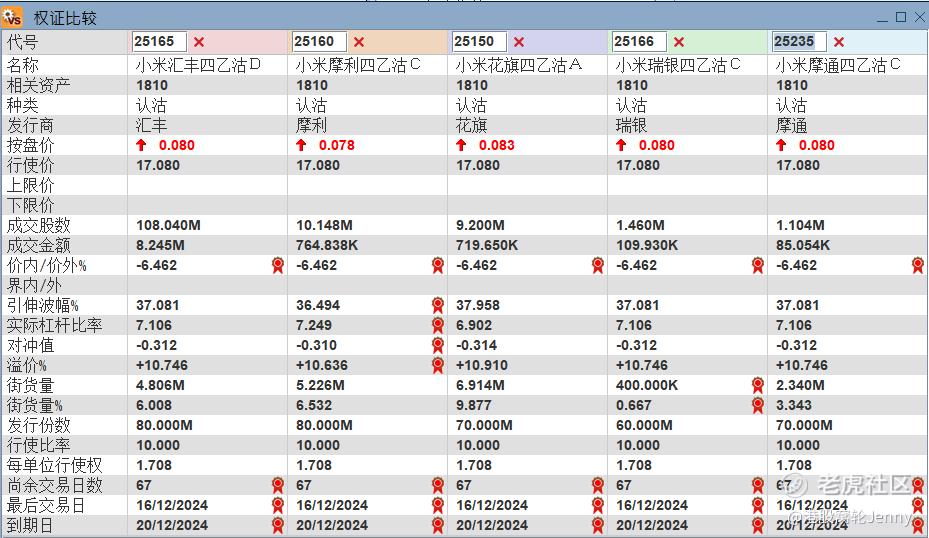Screen dimensions: 929x538
Task: Click the issuer name 汇丰
Action: coord(152,125)
